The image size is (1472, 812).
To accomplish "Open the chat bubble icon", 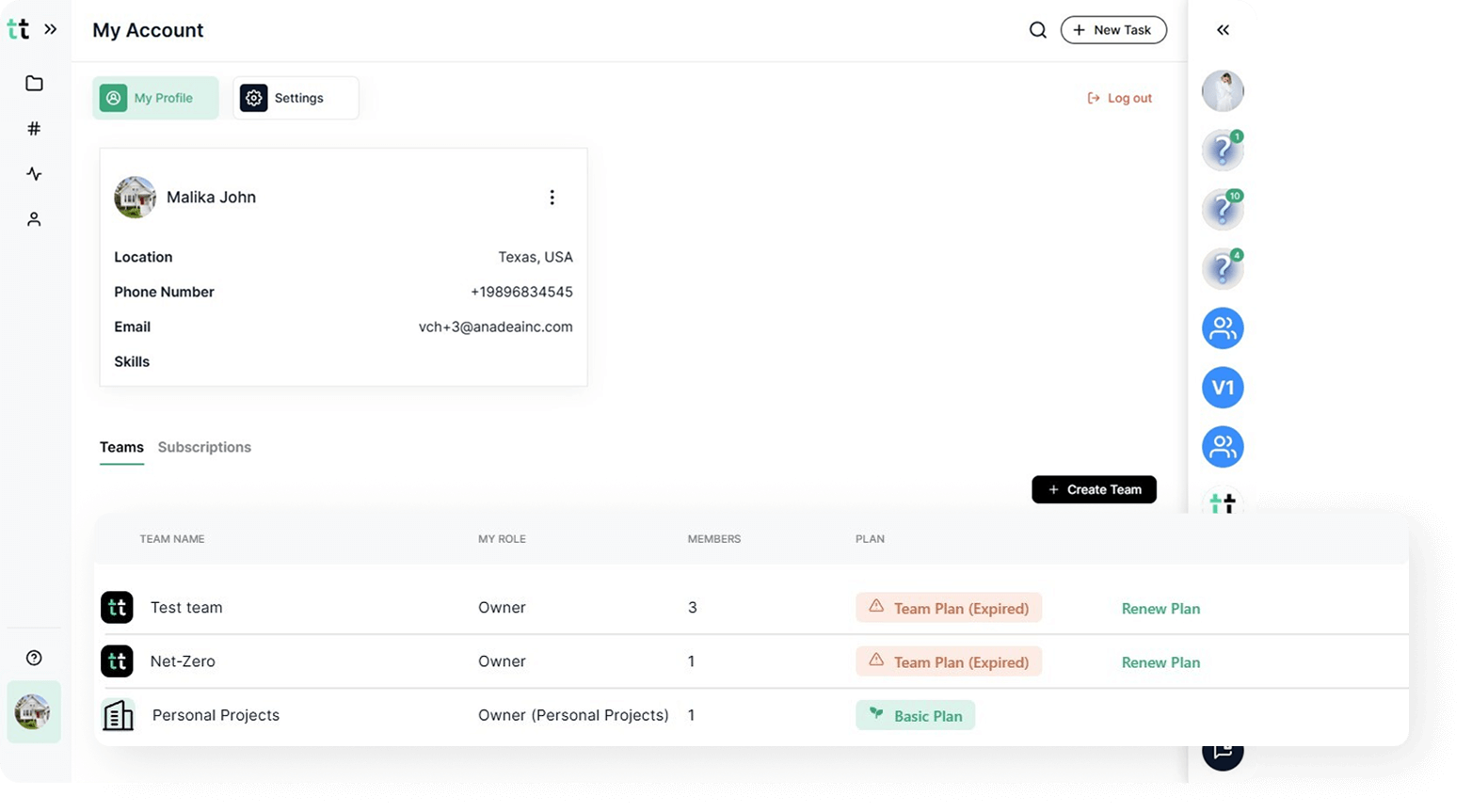I will 1223,752.
